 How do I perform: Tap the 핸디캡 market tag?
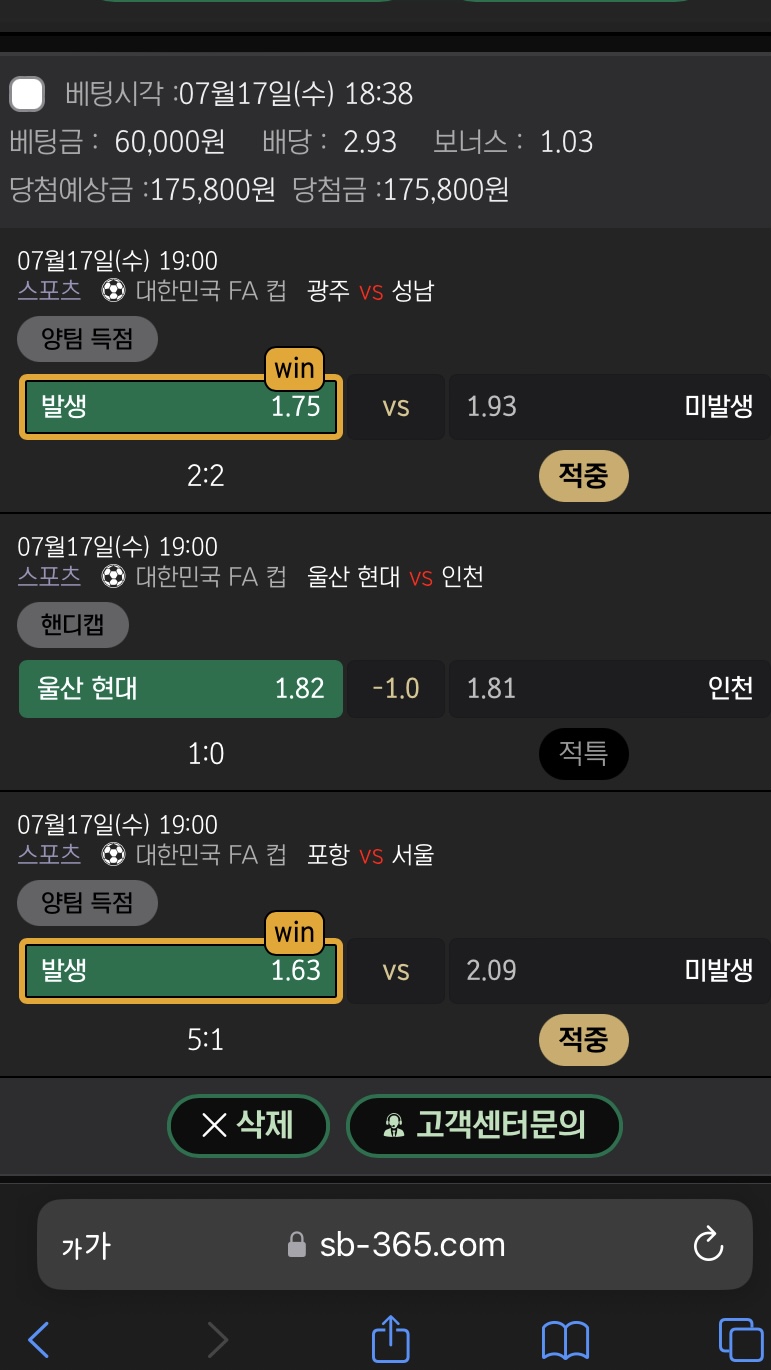pos(73,626)
